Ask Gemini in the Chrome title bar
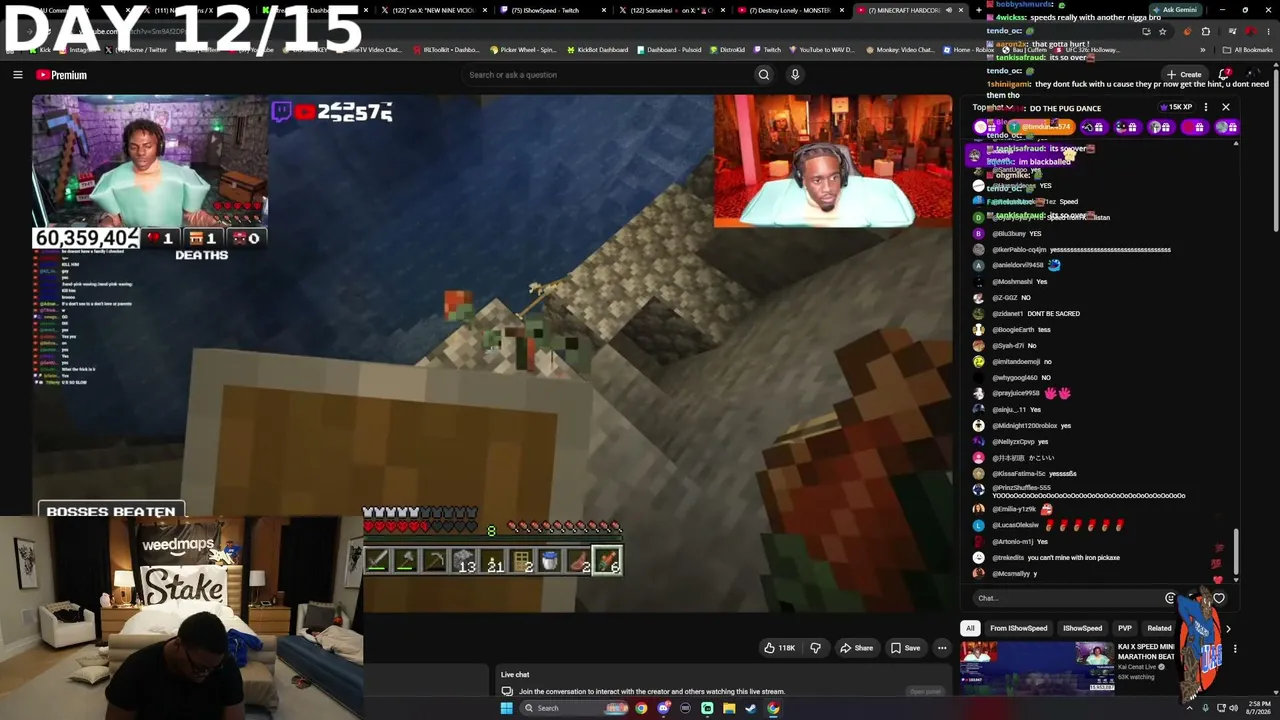 1175,10
